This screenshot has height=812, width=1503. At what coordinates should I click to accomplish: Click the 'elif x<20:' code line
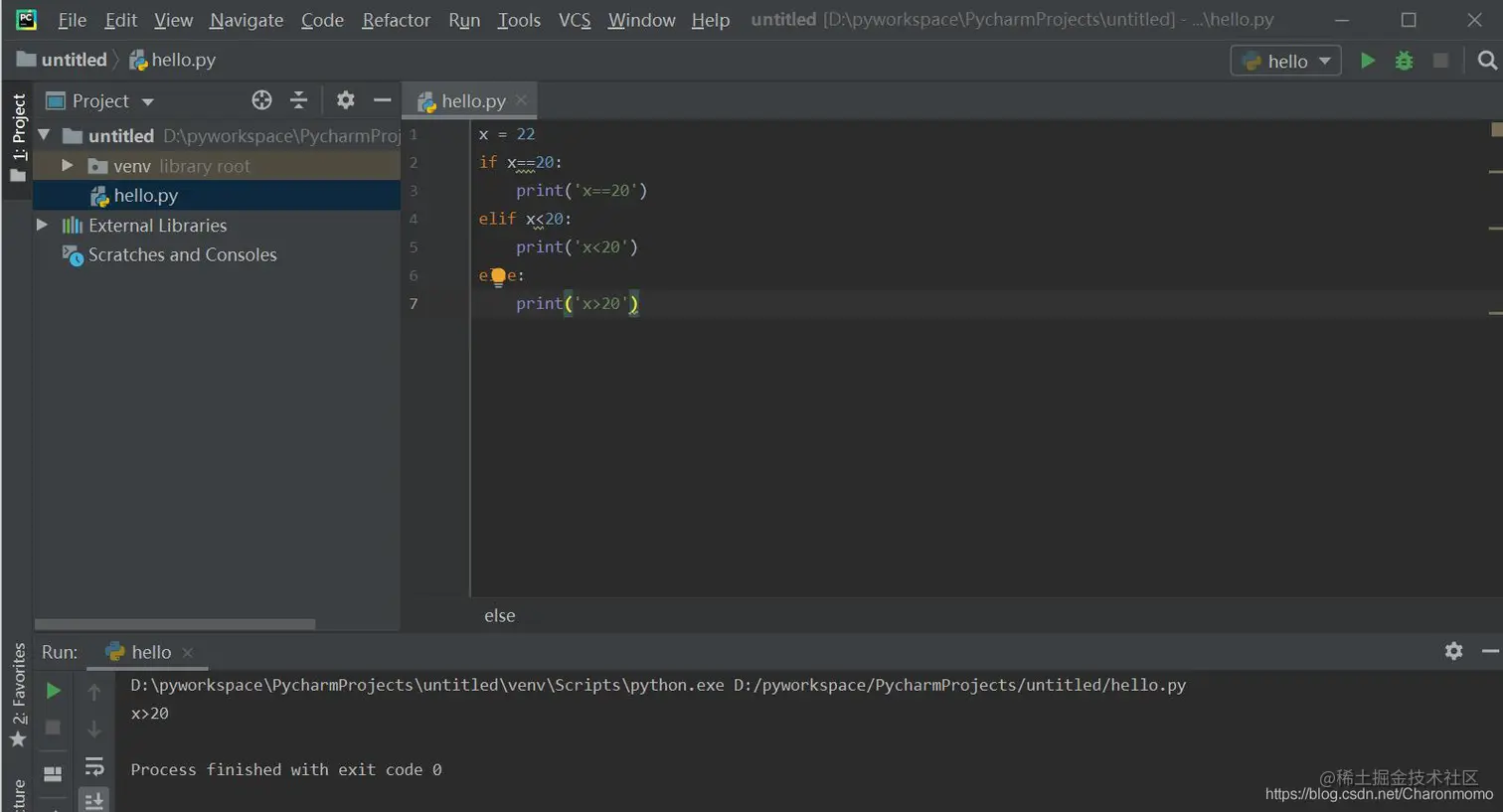(x=525, y=219)
